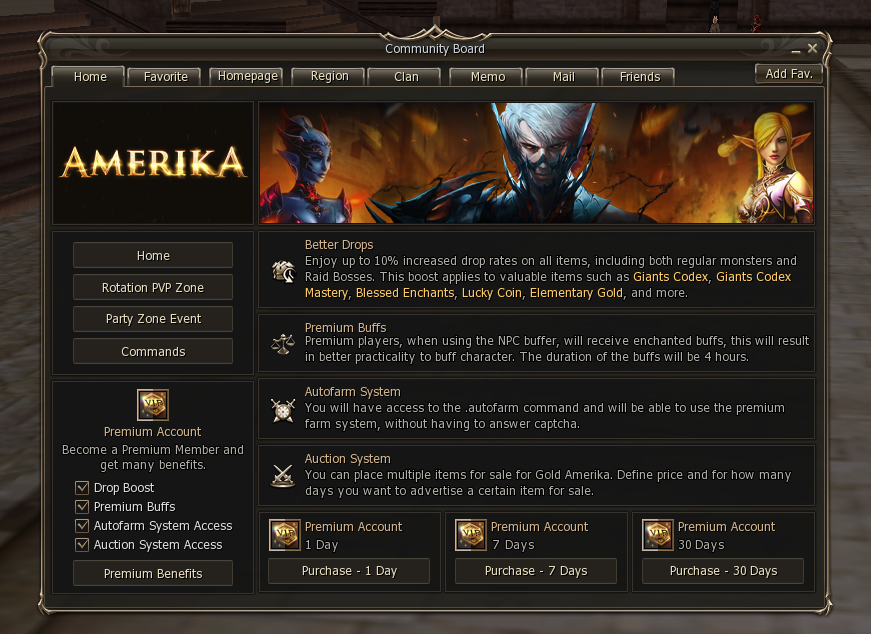Switch to the Clan tab
Viewport: 871px width, 634px height.
(x=406, y=77)
